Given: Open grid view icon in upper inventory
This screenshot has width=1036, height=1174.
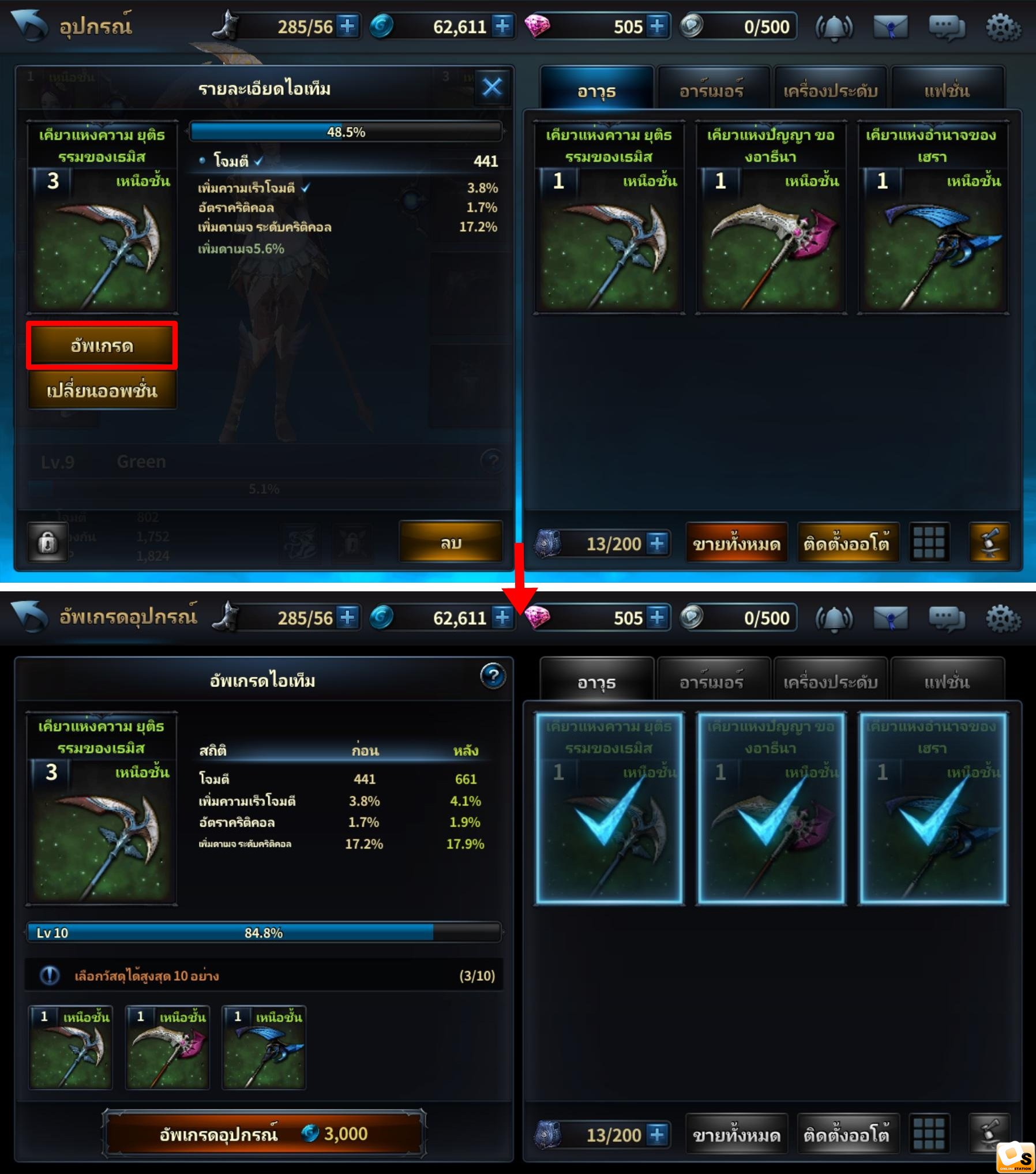Looking at the screenshot, I should point(929,542).
